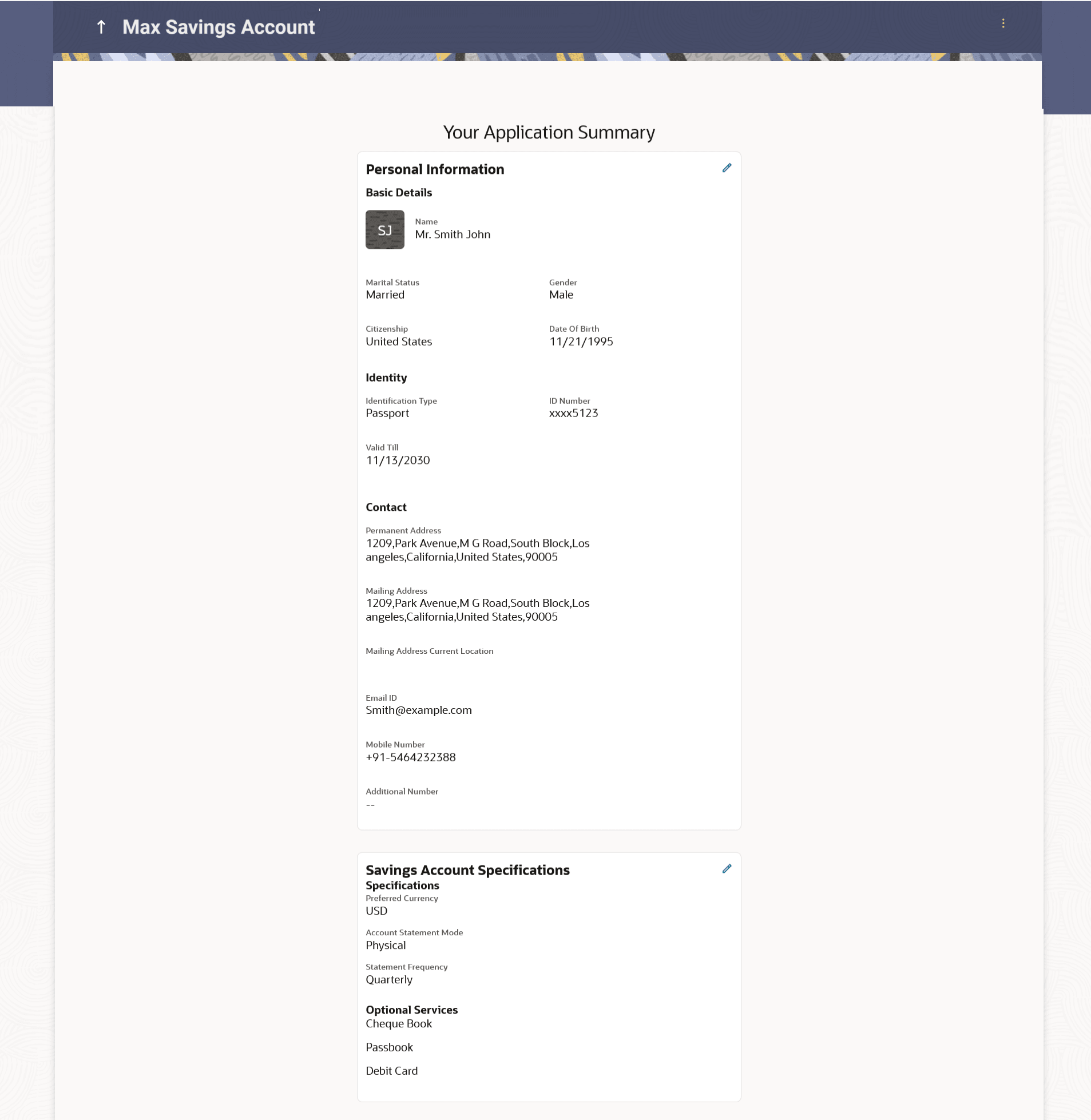The image size is (1091, 1120).
Task: Click the Optional Services heading
Action: pos(411,1010)
